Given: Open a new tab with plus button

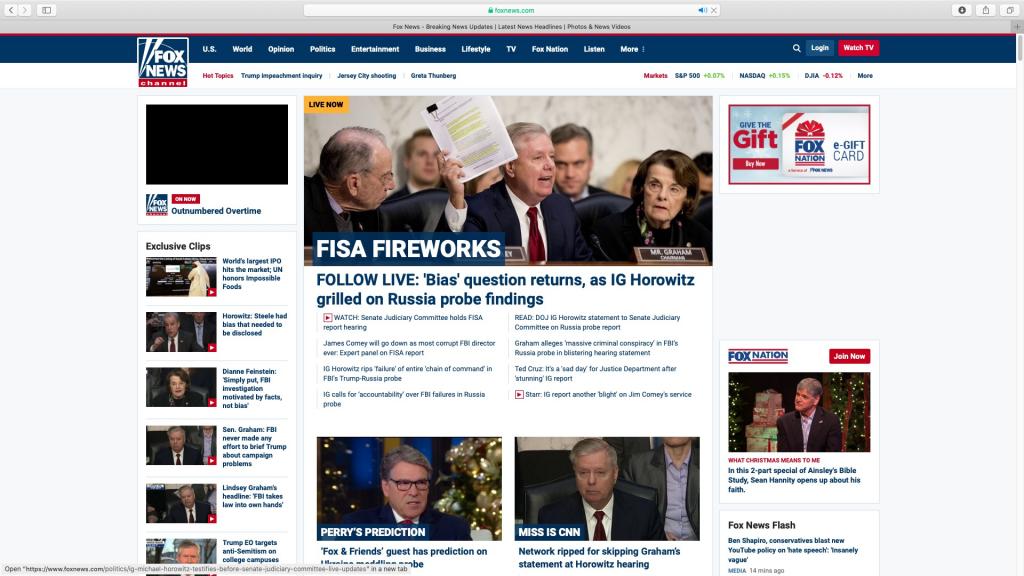Looking at the screenshot, I should [x=1017, y=27].
